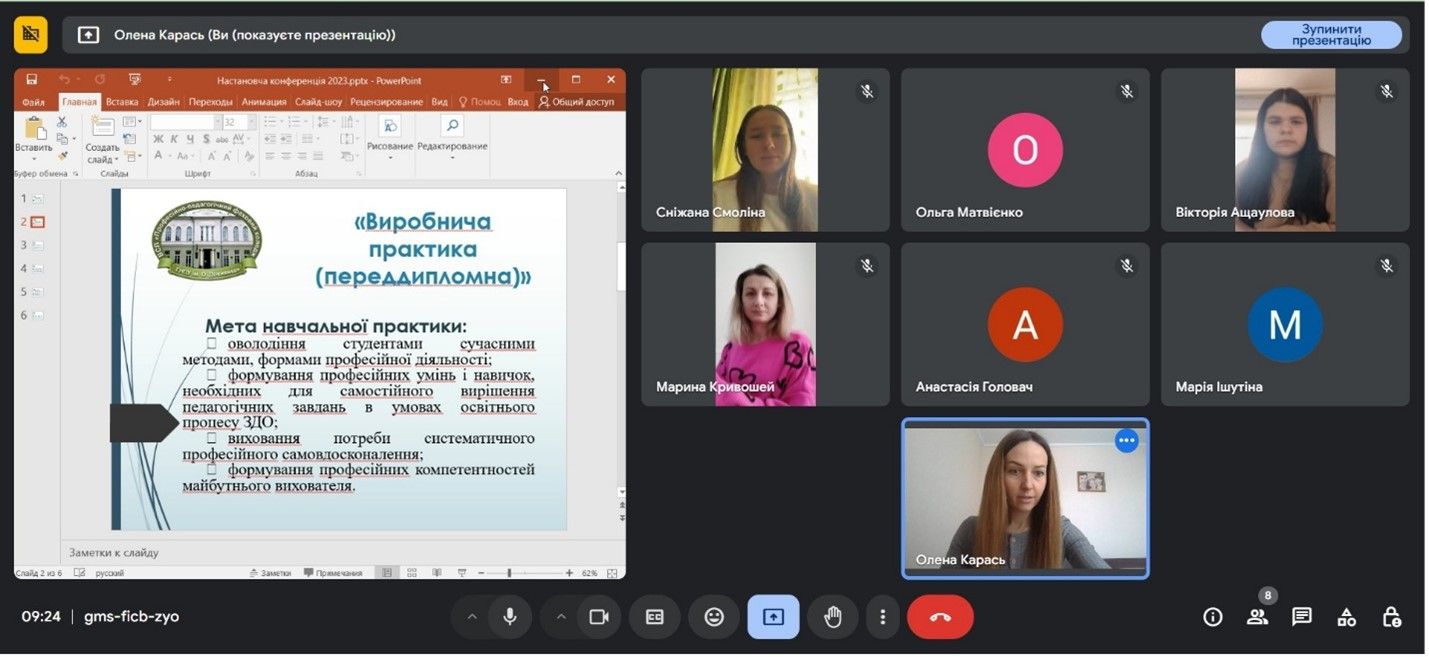Mute the microphone
The width and height of the screenshot is (1429, 657).
[x=510, y=617]
